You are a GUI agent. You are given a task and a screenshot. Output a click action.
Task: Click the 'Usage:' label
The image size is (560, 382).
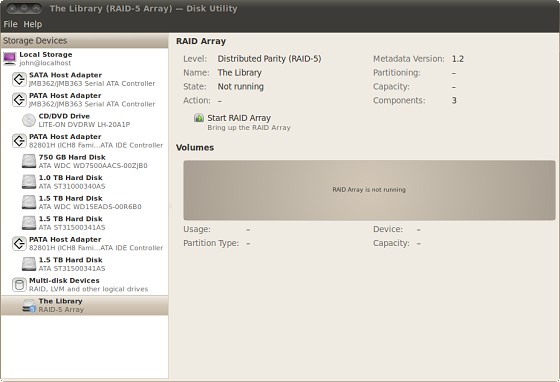pos(197,229)
